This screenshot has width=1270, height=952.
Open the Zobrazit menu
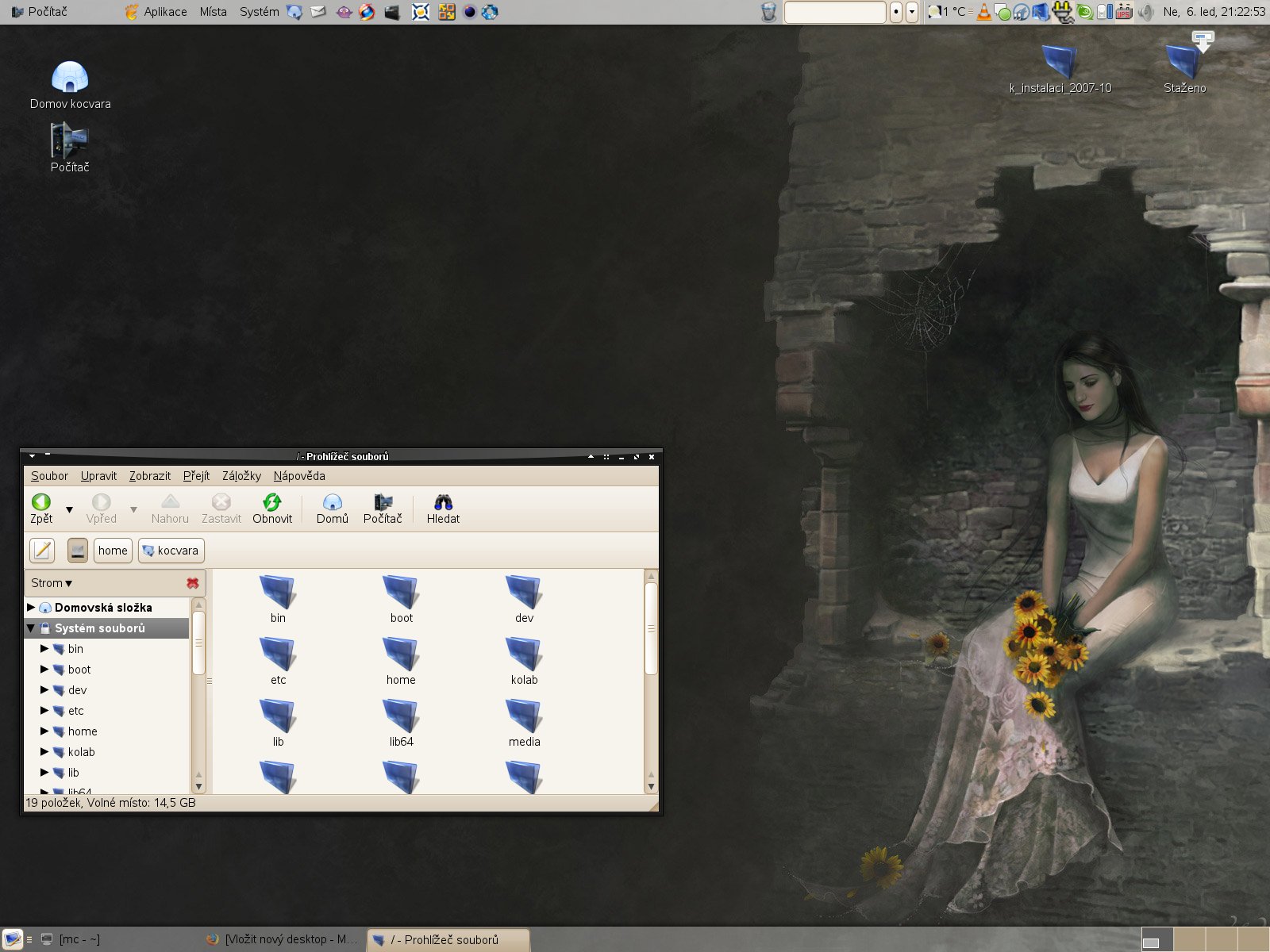tap(150, 476)
